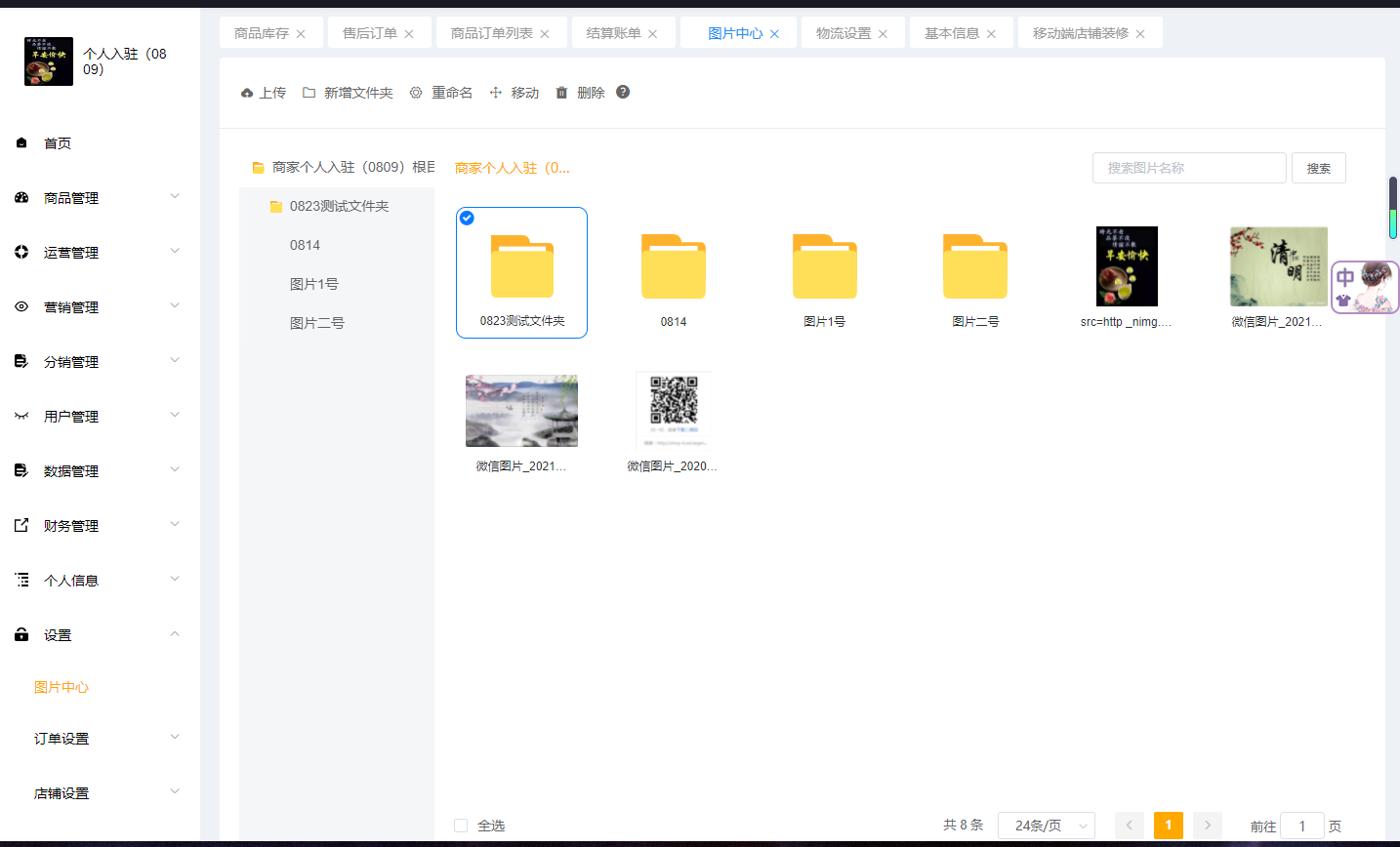1400x847 pixels.
Task: Open the 24条/页 page size dropdown
Action: click(x=1046, y=826)
